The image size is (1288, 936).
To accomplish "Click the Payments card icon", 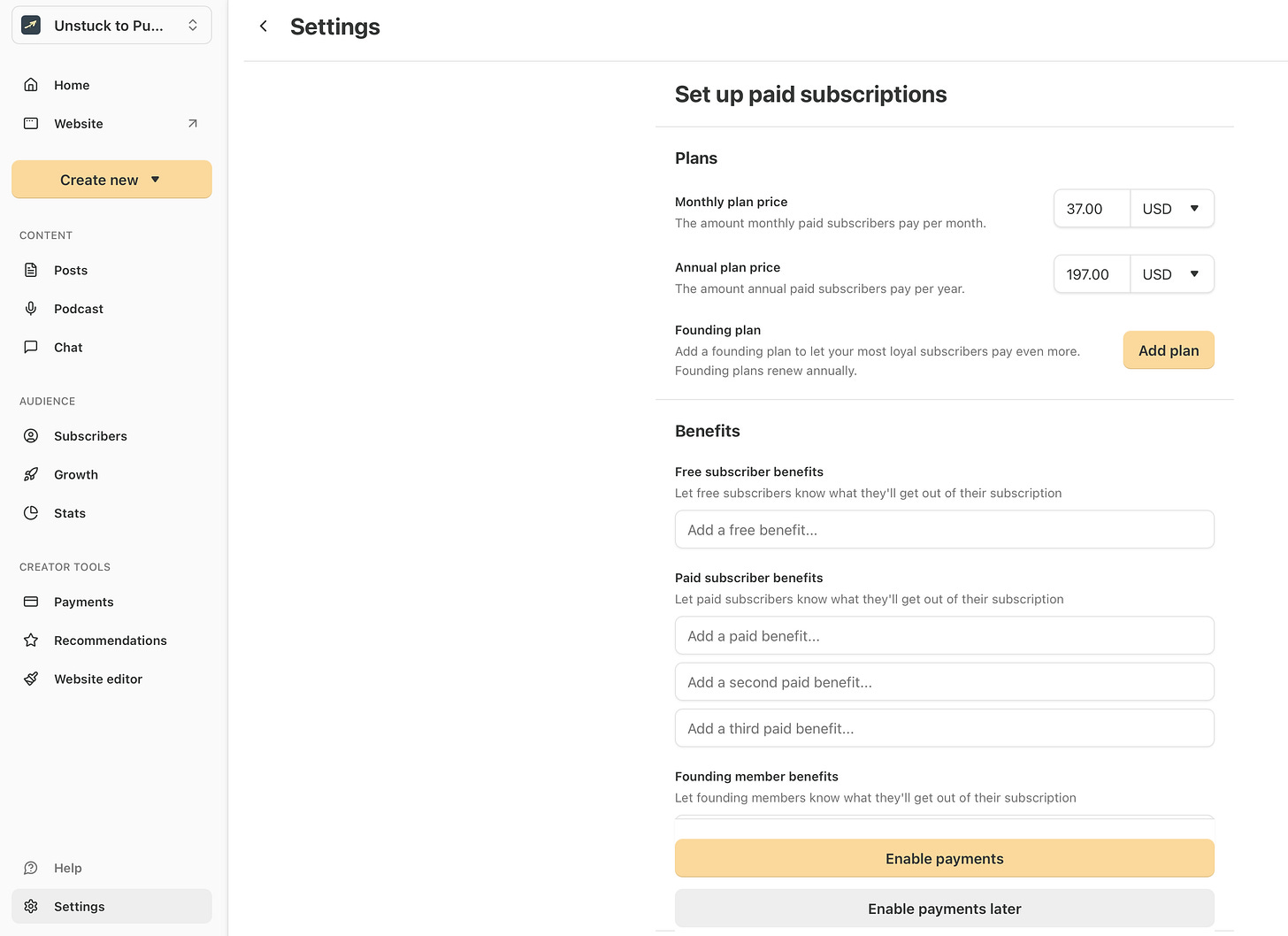I will (x=31, y=602).
